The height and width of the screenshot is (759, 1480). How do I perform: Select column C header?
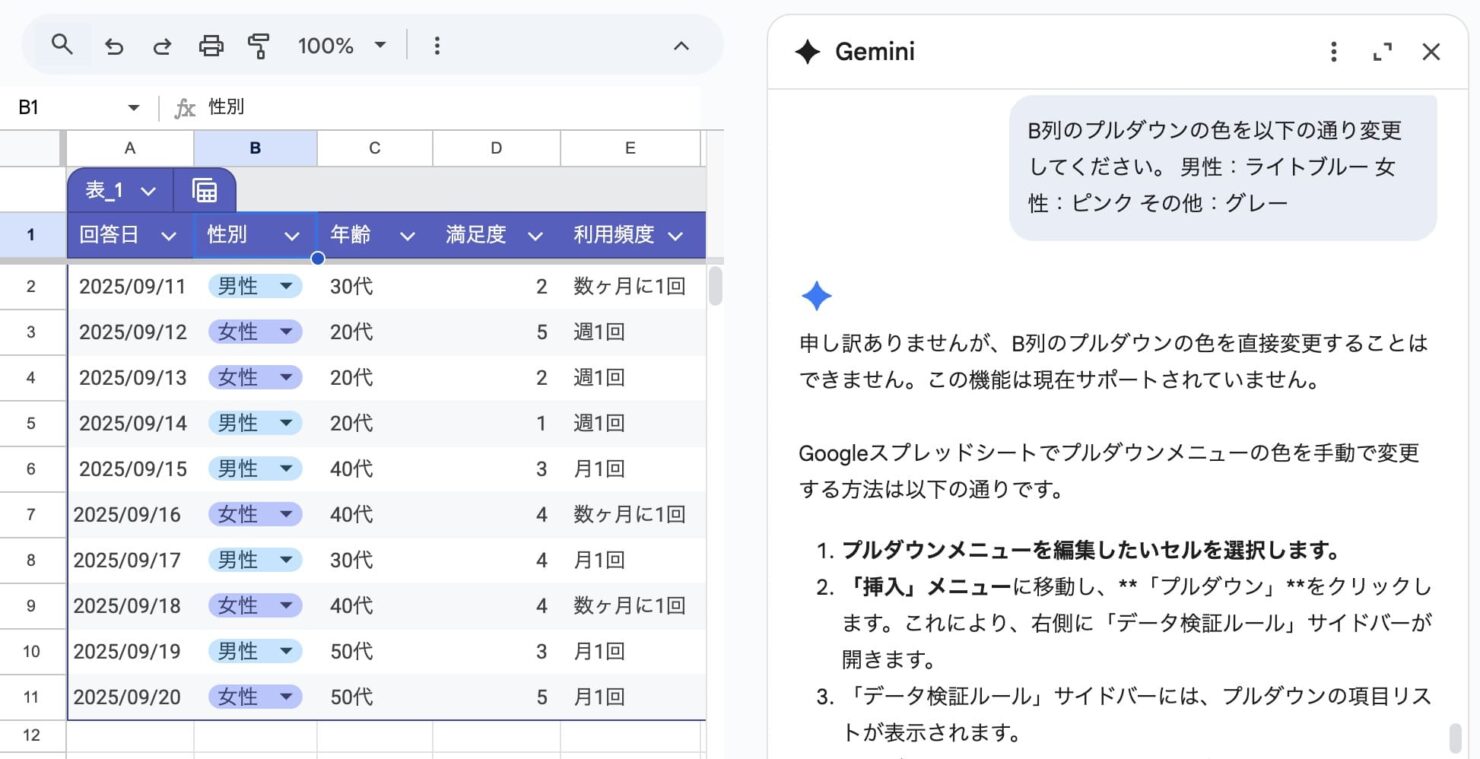pyautogui.click(x=375, y=148)
